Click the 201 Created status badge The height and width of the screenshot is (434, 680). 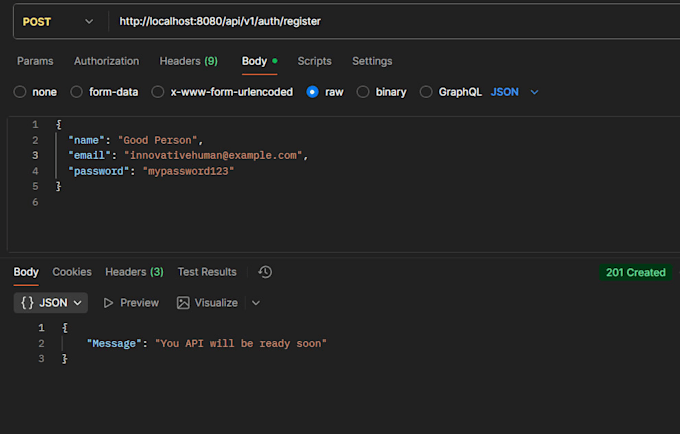(636, 272)
